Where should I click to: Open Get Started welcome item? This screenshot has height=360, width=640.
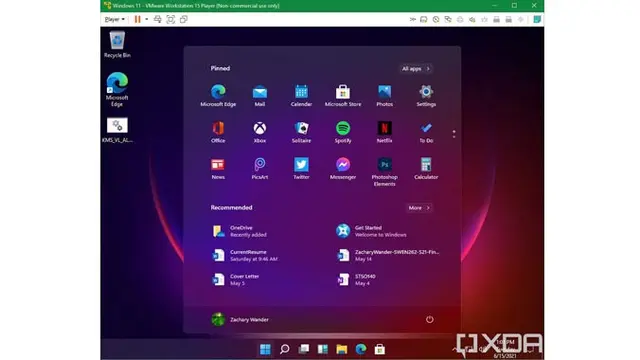click(371, 231)
